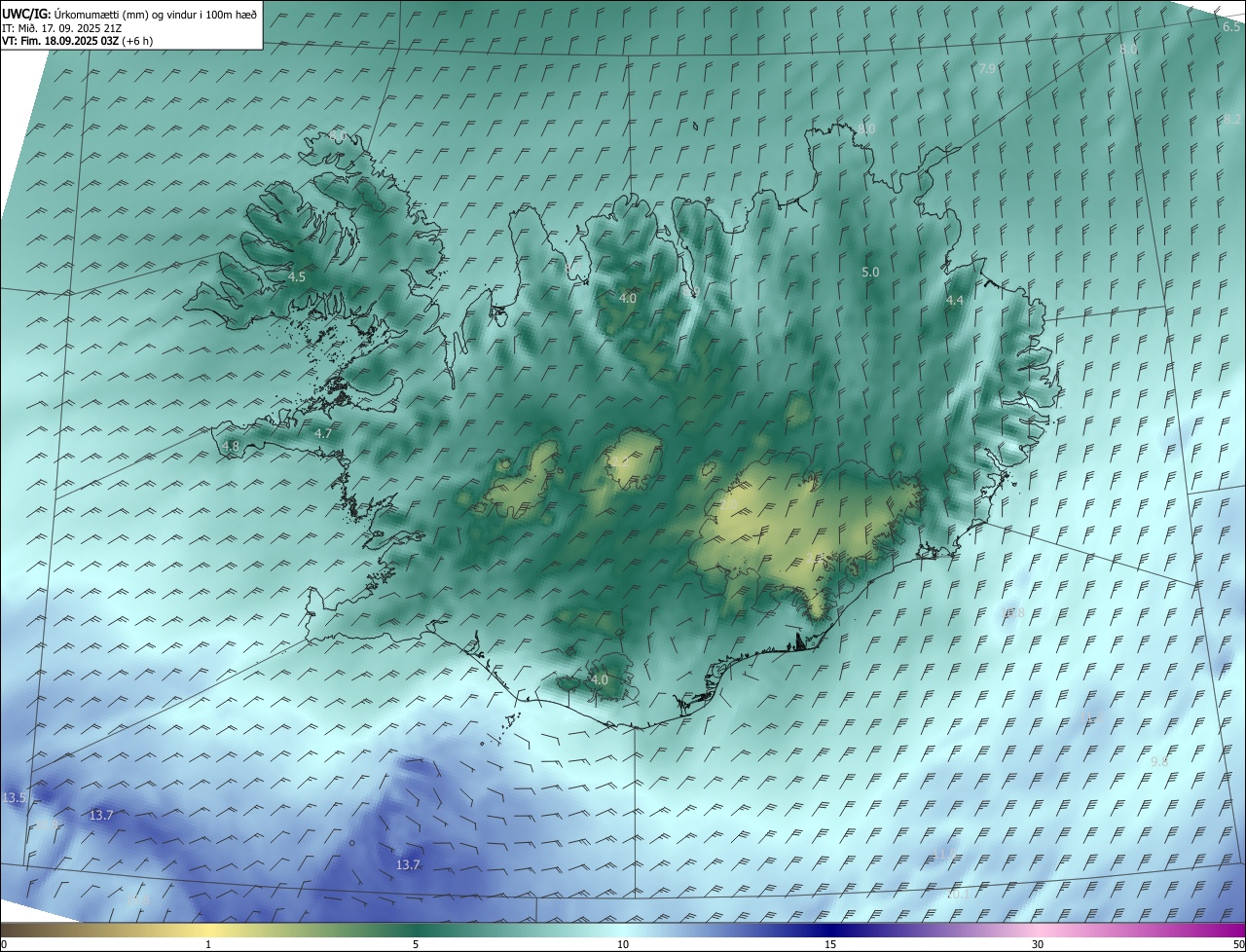Select the 'IT: Mið. 17. 09. 2025 21Z' line
1246x952 pixels.
click(64, 28)
